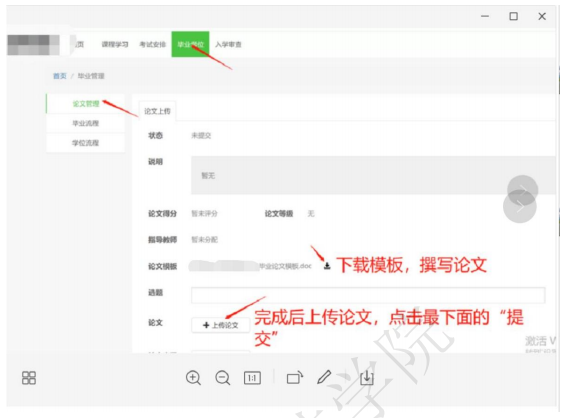Click the 毕业论文模板.doc file name
Viewport: 563px width, 418px height.
[285, 266]
